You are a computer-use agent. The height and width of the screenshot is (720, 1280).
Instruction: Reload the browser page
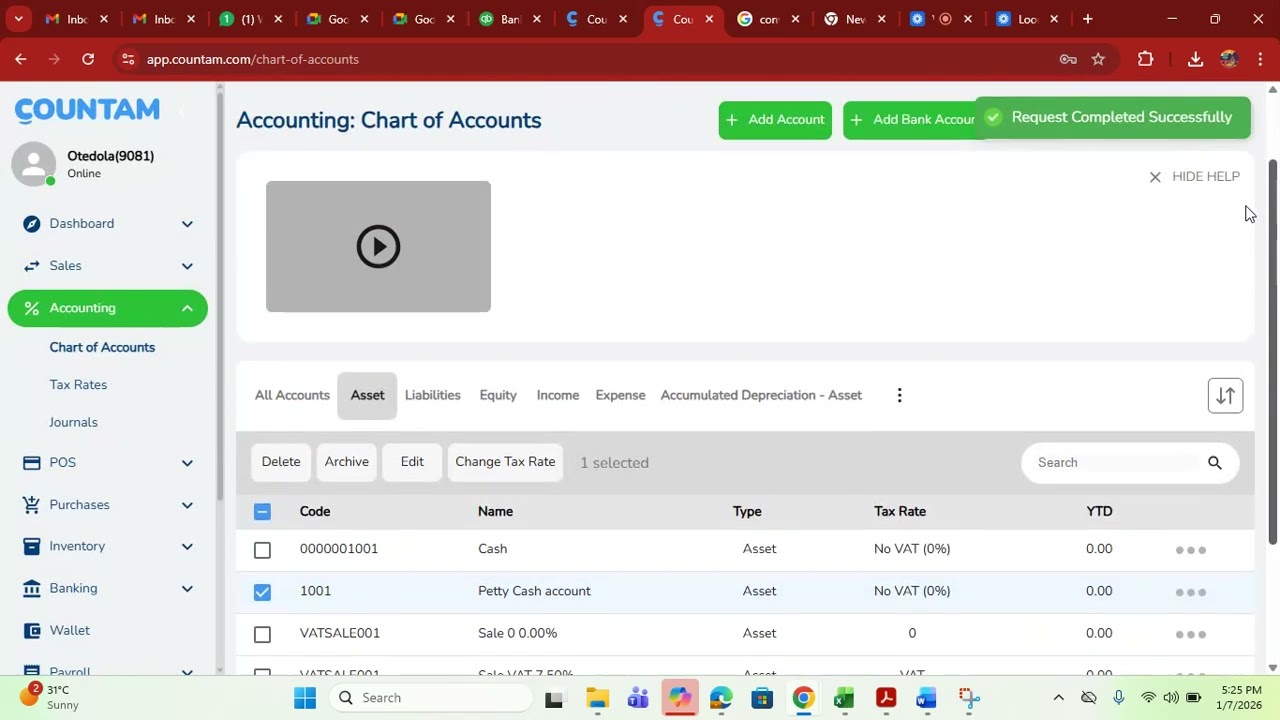point(88,59)
